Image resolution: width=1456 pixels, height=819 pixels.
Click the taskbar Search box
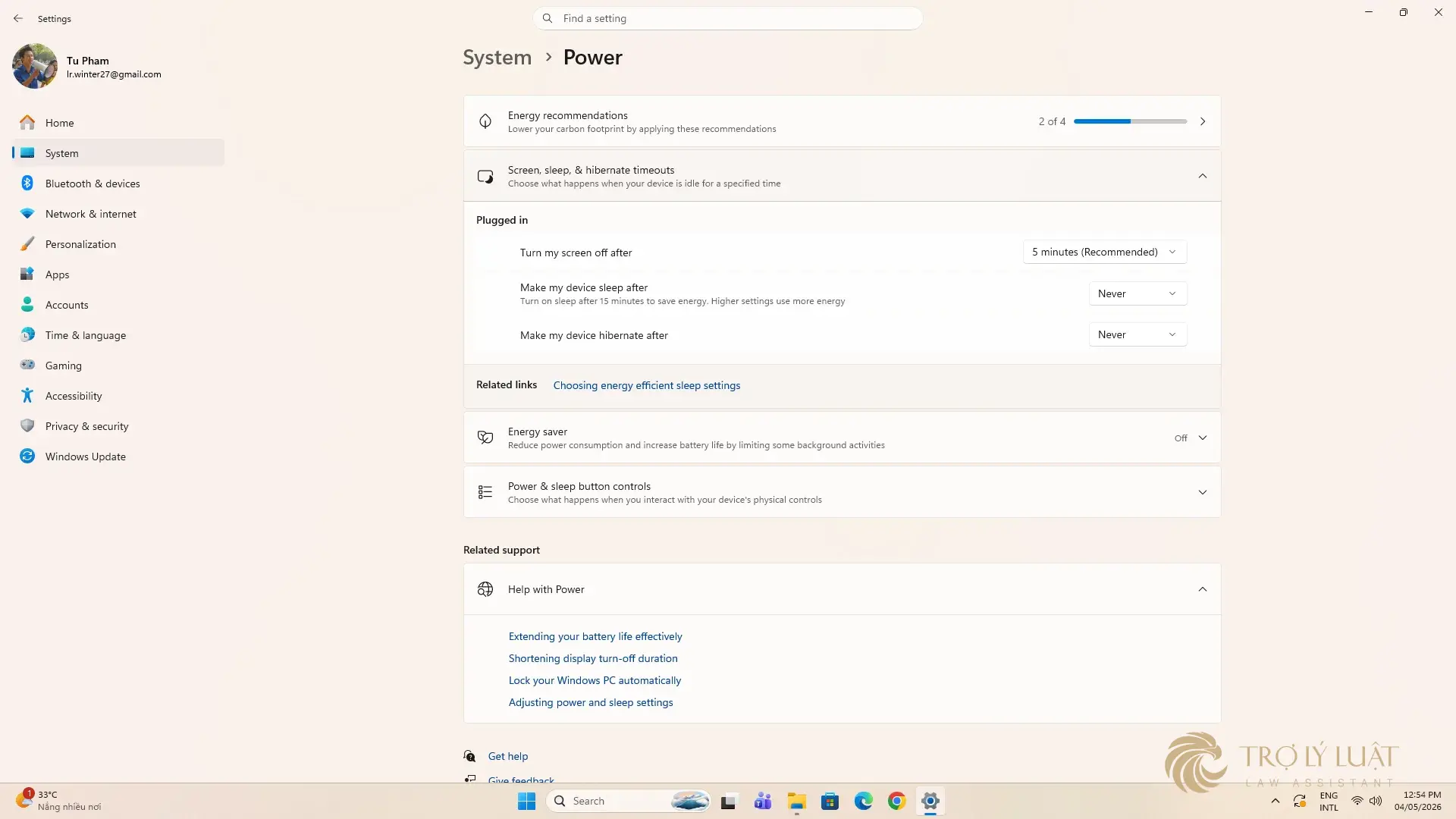tap(628, 801)
